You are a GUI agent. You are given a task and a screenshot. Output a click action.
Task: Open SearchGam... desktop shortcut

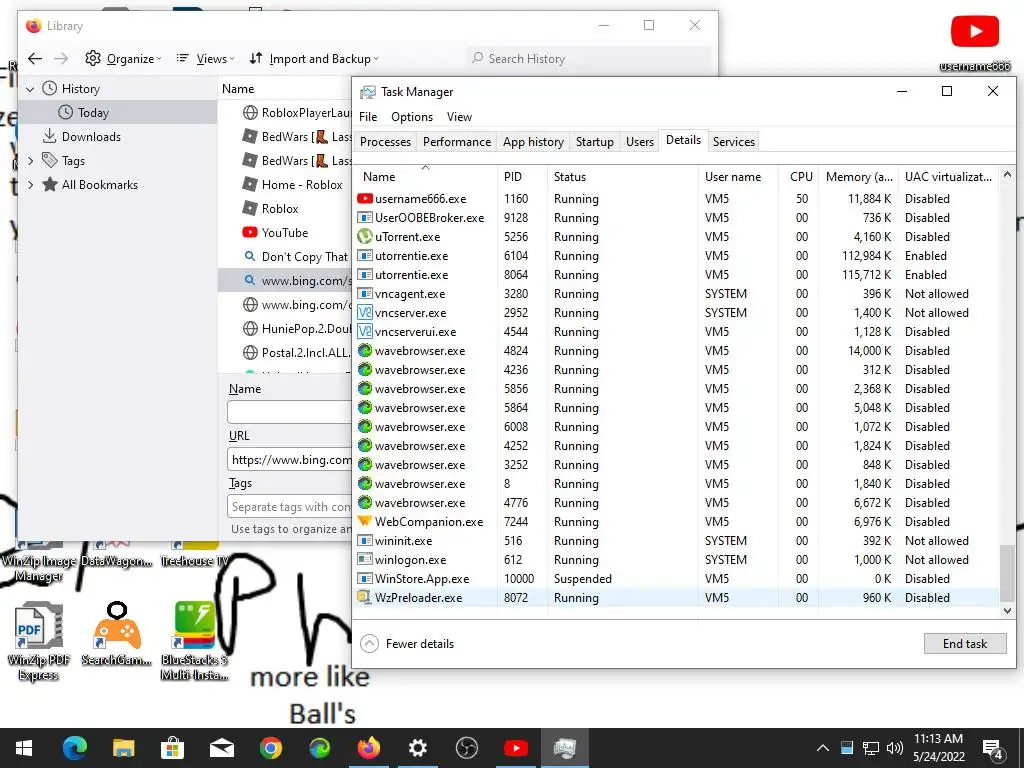pyautogui.click(x=117, y=635)
